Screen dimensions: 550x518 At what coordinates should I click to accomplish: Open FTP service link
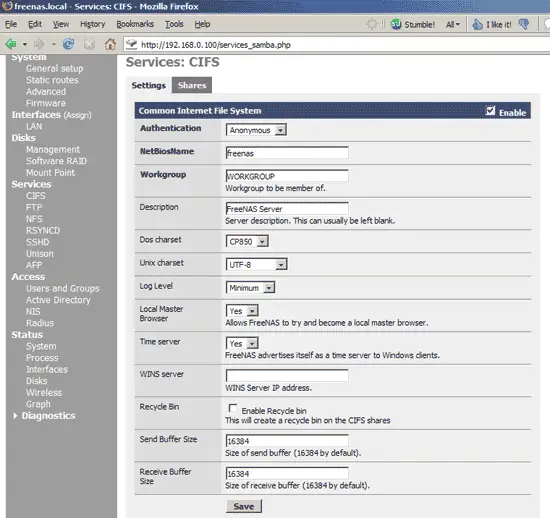(x=34, y=207)
